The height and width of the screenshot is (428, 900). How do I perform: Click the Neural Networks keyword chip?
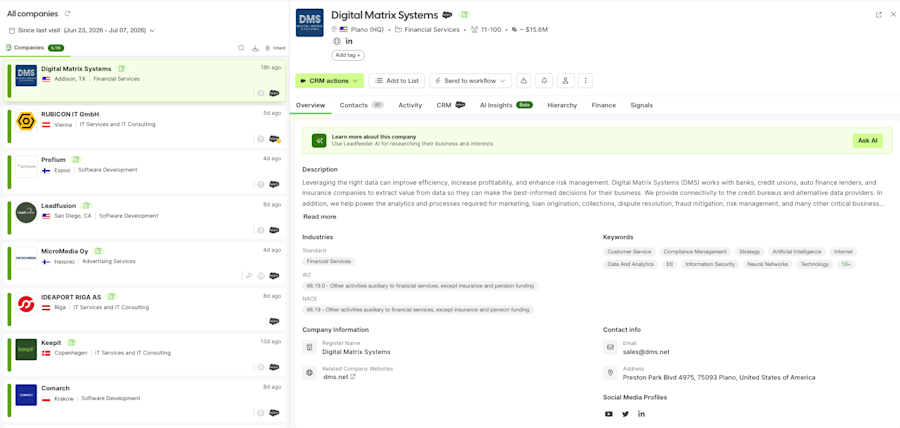[x=767, y=264]
